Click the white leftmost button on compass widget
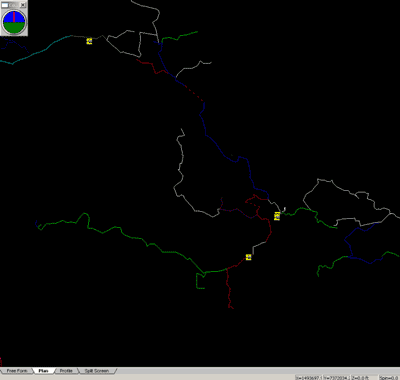Screen dimensions: 400x380 point(5,5)
